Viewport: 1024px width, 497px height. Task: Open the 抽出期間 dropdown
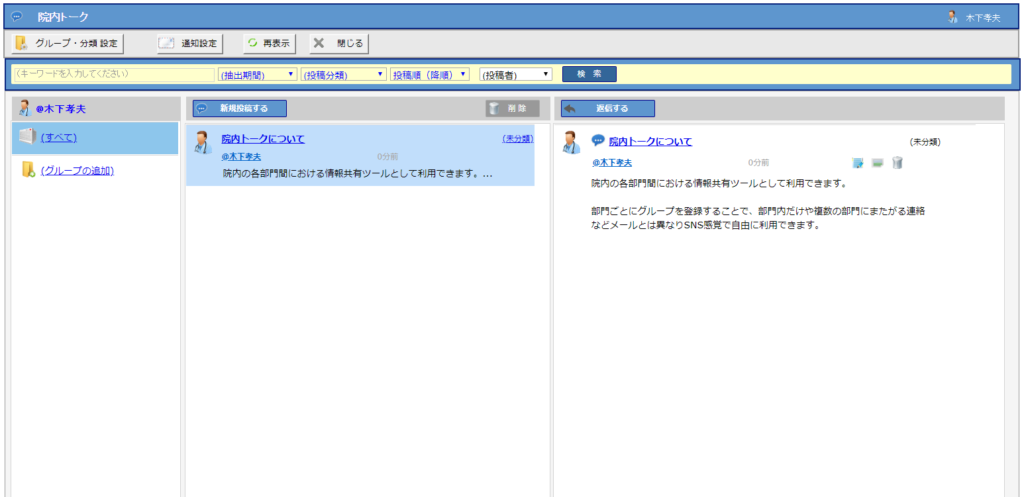pyautogui.click(x=257, y=74)
